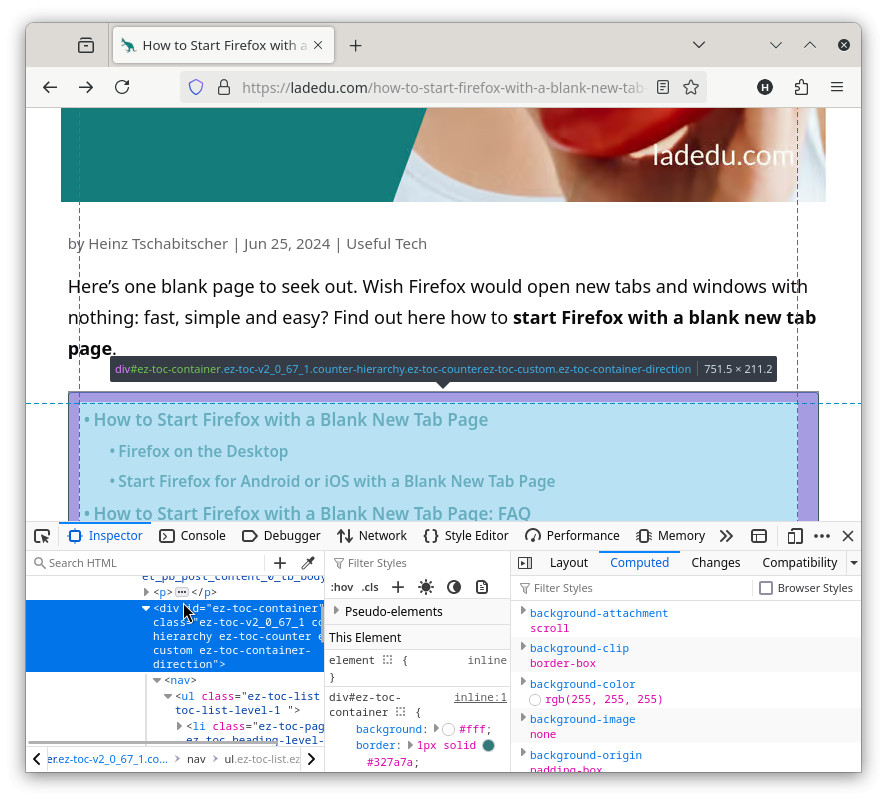
Task: Toggle the :hov pseudo-class panel
Action: [x=342, y=587]
